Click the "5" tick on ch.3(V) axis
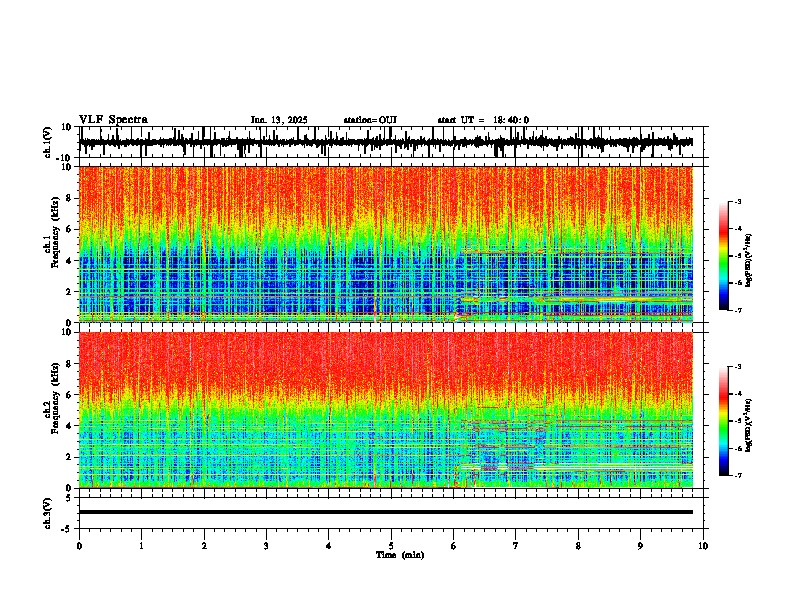The height and width of the screenshot is (612, 792). (x=70, y=498)
